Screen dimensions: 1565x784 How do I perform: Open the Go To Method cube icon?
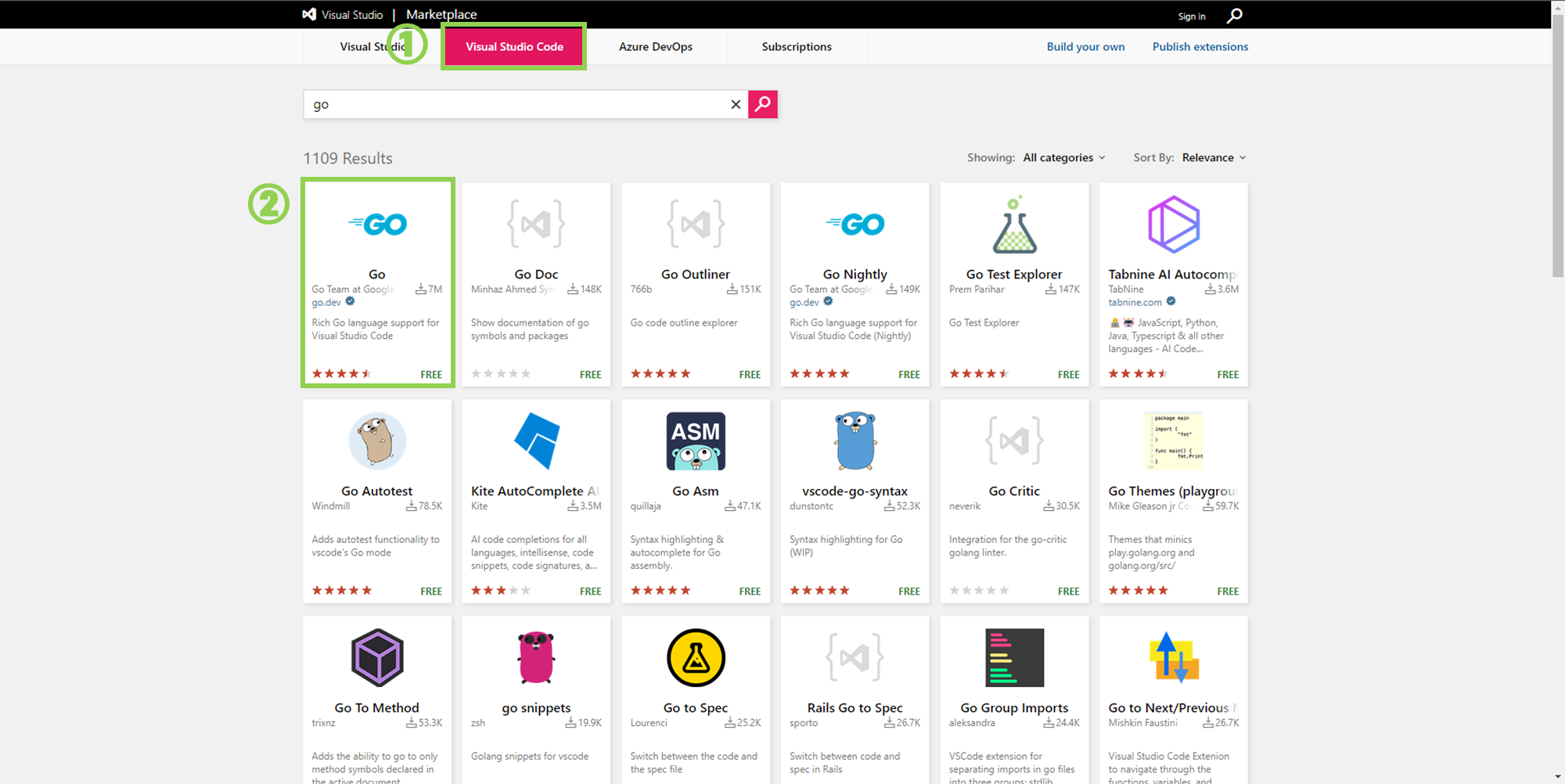[377, 658]
